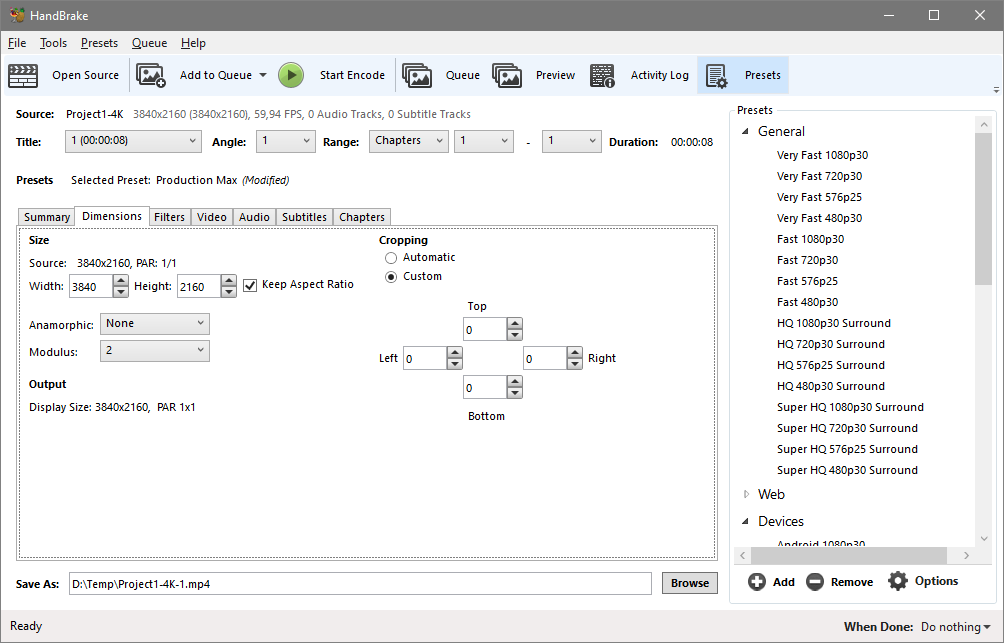This screenshot has height=643, width=1004.
Task: Open the Help menu
Action: 193,43
